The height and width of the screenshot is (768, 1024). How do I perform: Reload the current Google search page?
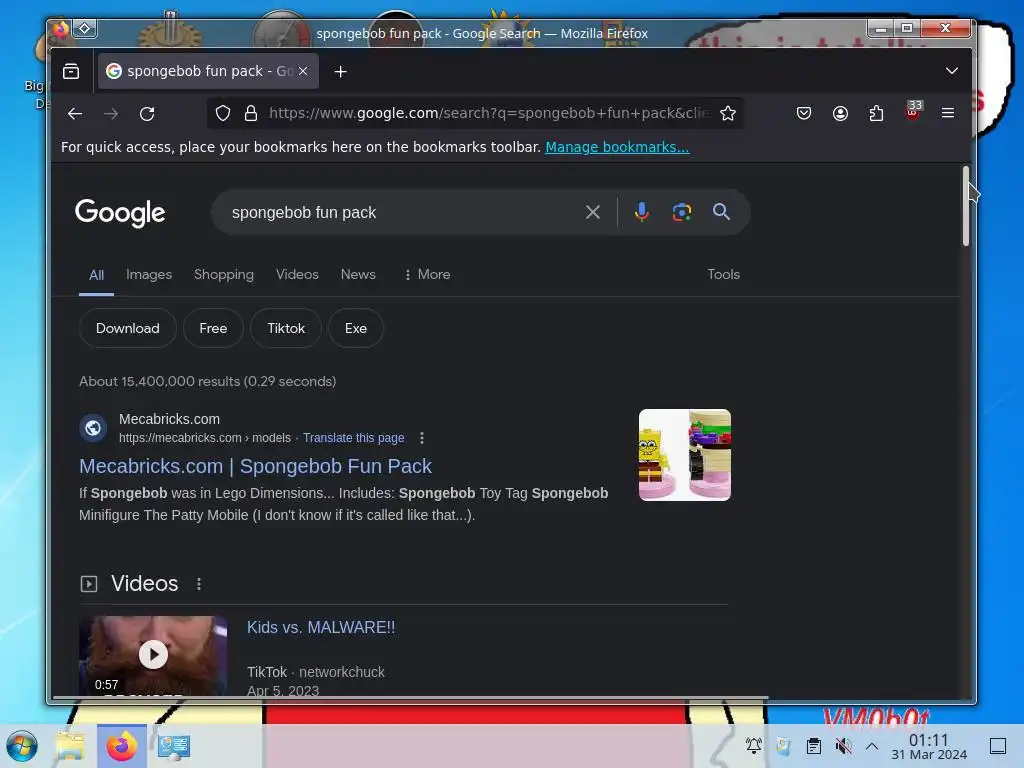click(147, 114)
